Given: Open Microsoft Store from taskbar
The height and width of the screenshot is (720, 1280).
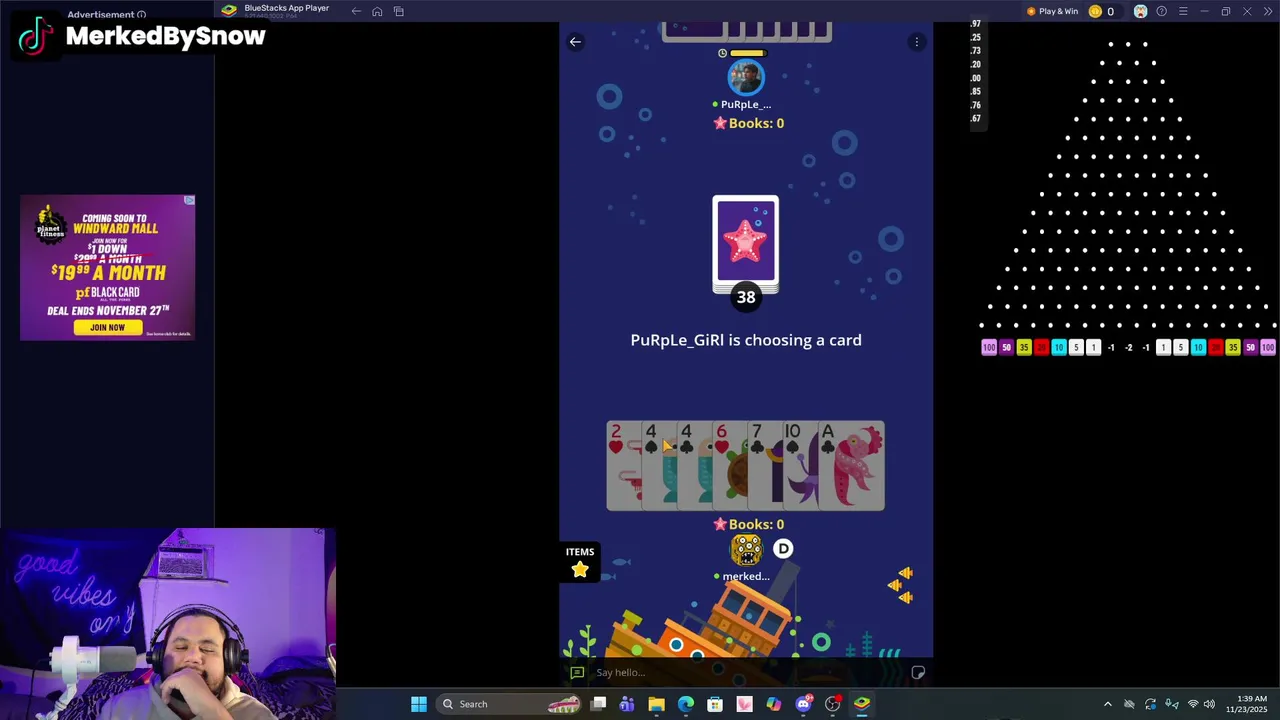Looking at the screenshot, I should coord(715,704).
